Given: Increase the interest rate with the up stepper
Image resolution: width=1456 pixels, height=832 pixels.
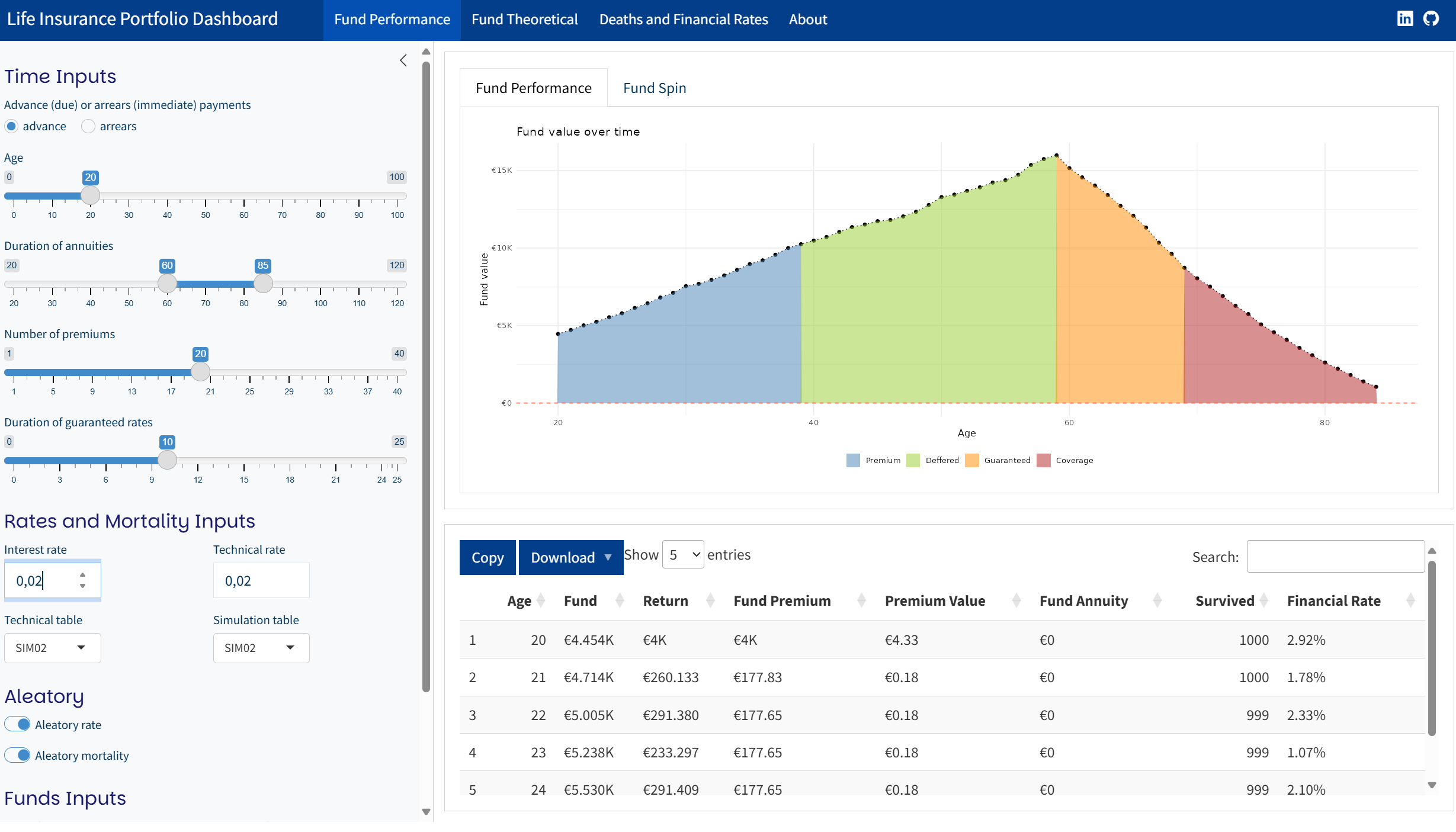Looking at the screenshot, I should tap(83, 575).
